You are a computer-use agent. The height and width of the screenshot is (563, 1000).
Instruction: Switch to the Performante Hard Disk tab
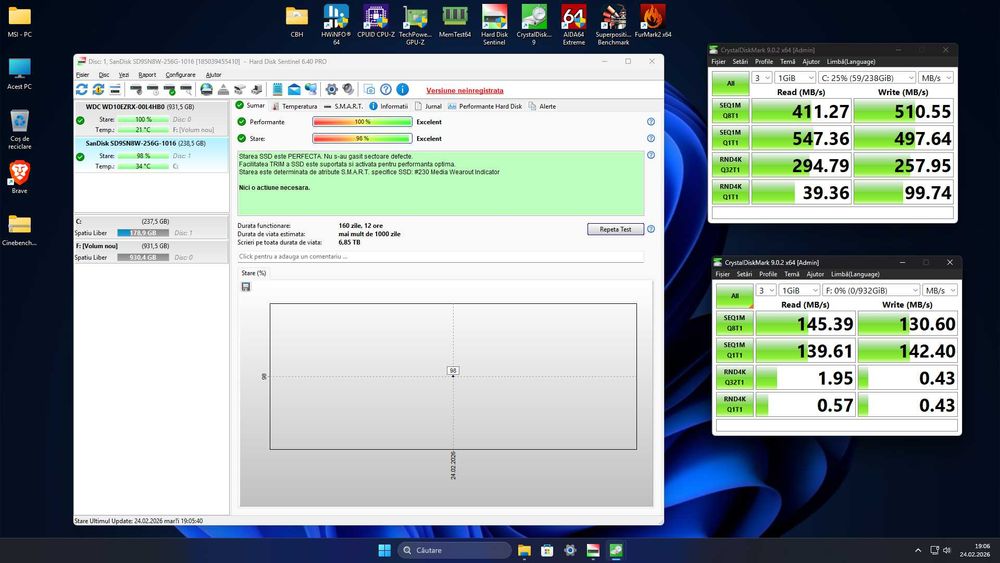pyautogui.click(x=485, y=106)
